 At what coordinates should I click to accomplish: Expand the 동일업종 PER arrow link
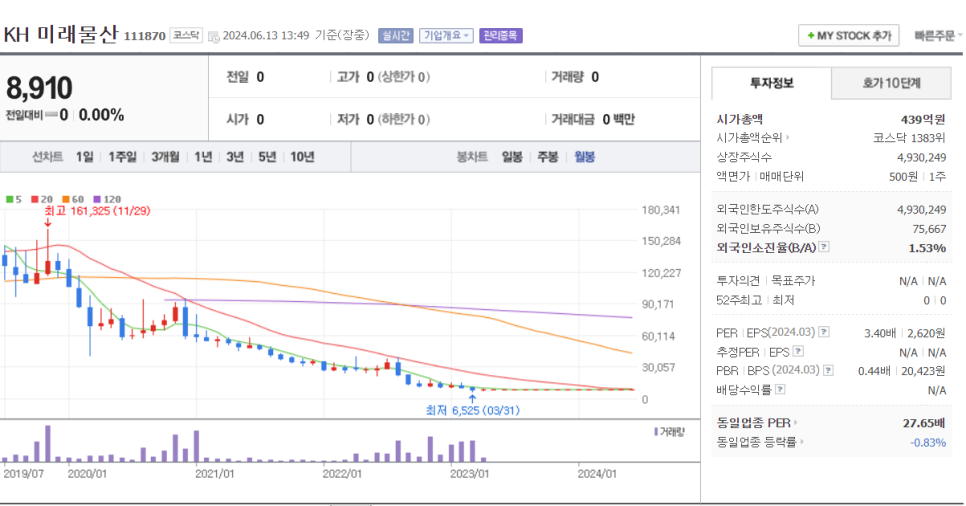[x=795, y=423]
